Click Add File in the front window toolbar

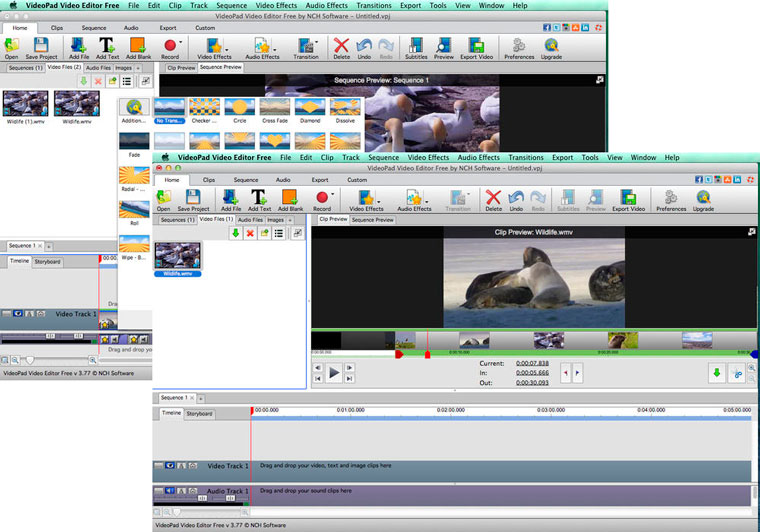(x=231, y=201)
